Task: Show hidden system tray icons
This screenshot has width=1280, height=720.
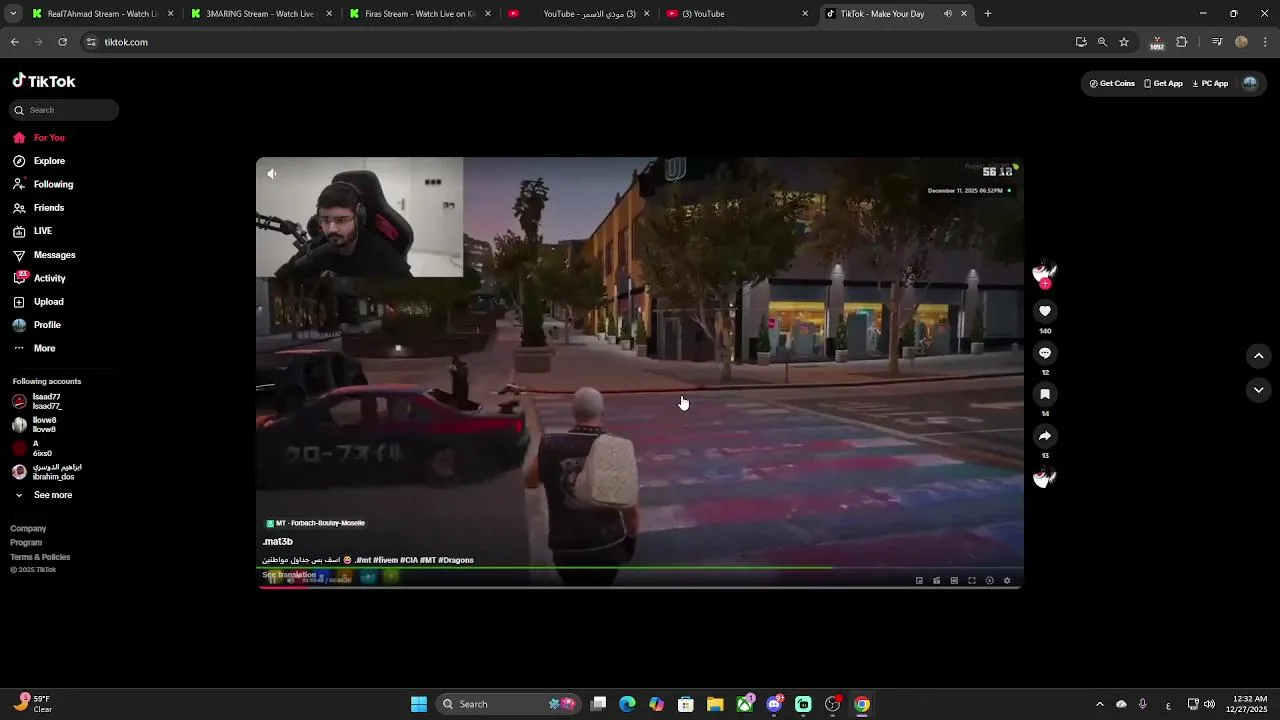Action: 1099,704
